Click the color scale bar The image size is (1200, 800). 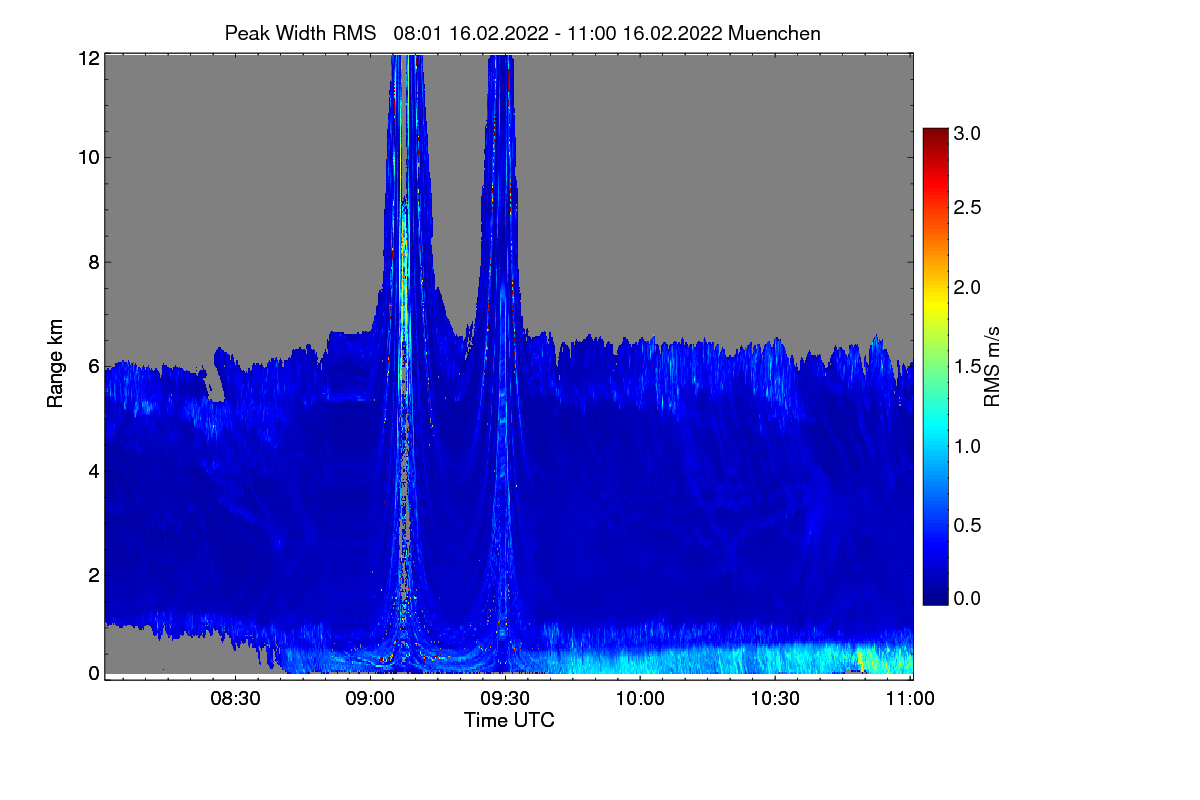pyautogui.click(x=935, y=366)
